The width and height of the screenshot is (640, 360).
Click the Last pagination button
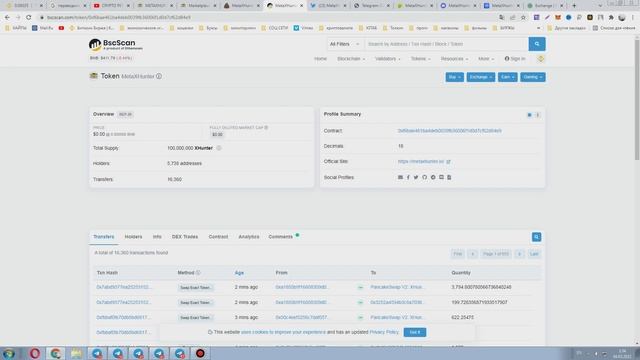534,254
